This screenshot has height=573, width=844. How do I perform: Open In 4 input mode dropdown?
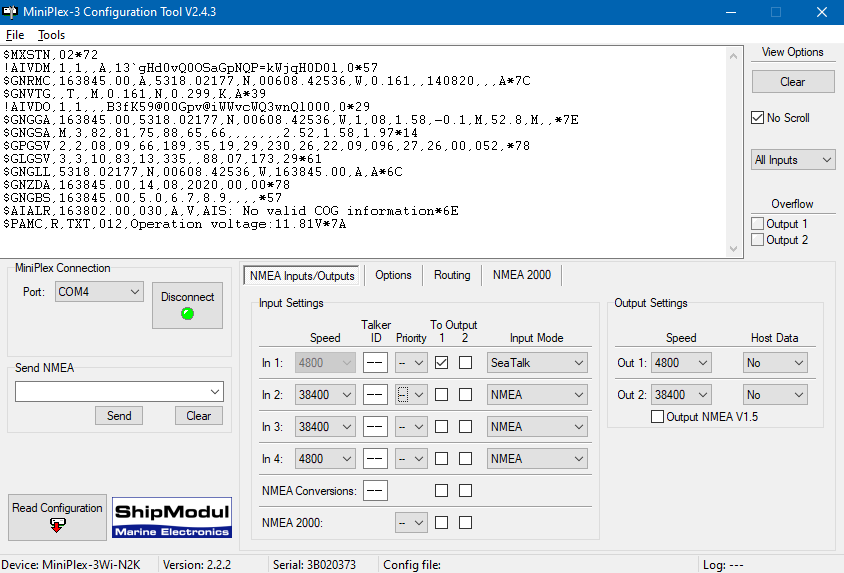[537, 458]
